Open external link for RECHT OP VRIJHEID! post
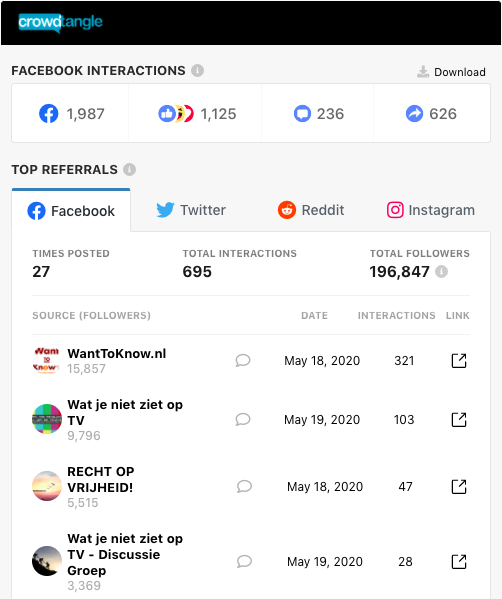Image resolution: width=502 pixels, height=599 pixels. pyautogui.click(x=459, y=487)
